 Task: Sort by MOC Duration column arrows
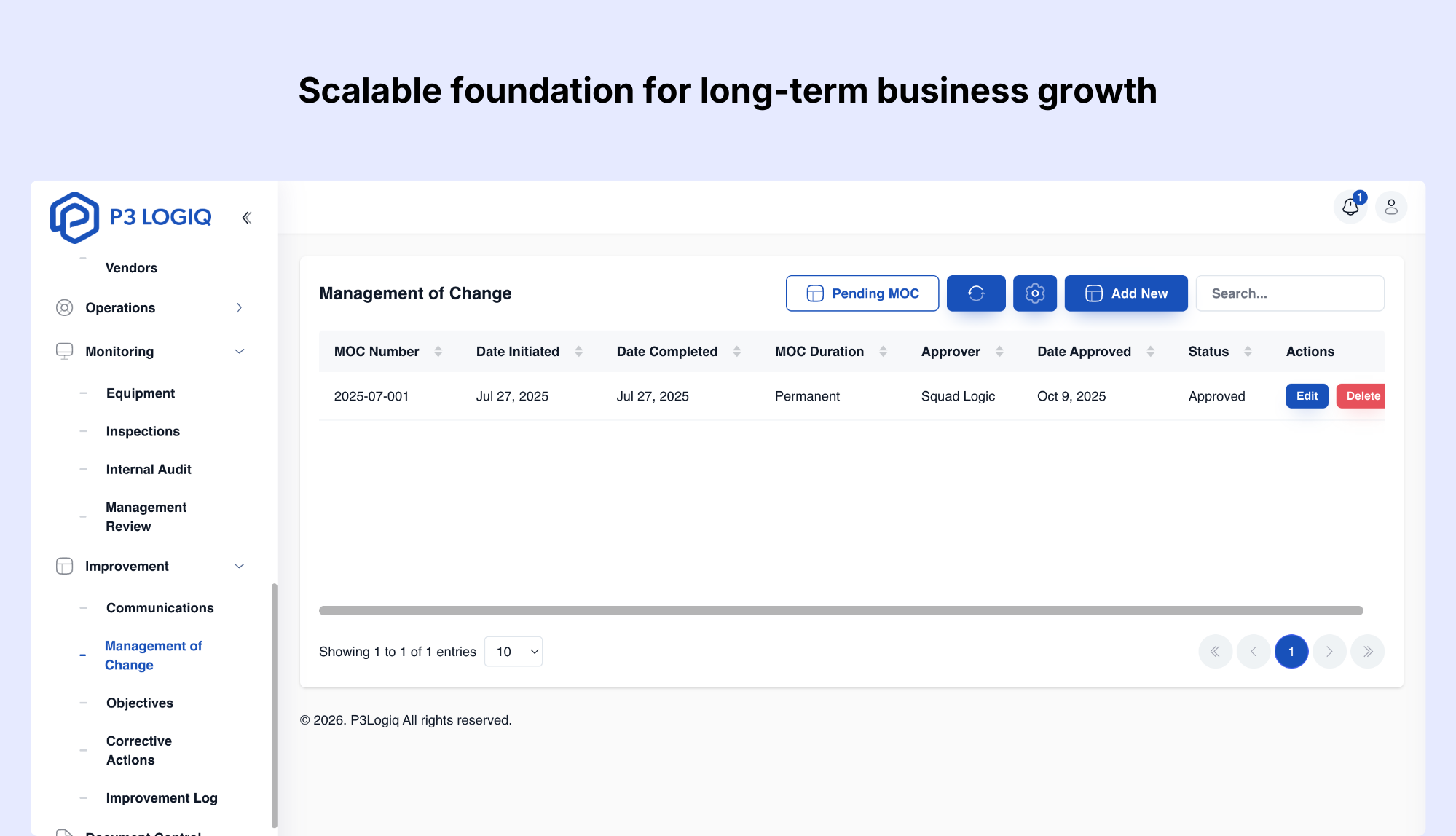(883, 352)
